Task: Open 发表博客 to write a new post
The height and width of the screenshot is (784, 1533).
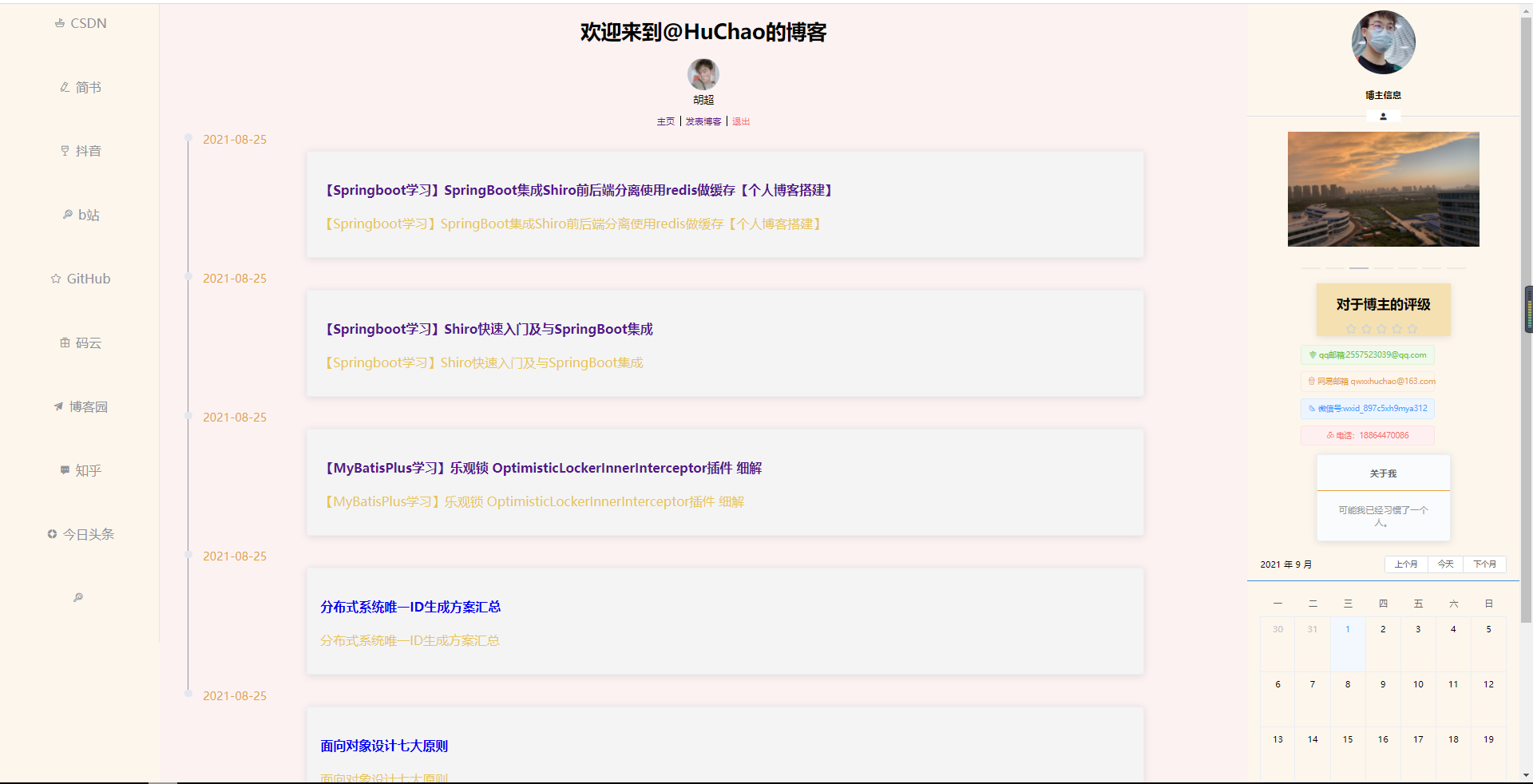Action: [x=703, y=121]
